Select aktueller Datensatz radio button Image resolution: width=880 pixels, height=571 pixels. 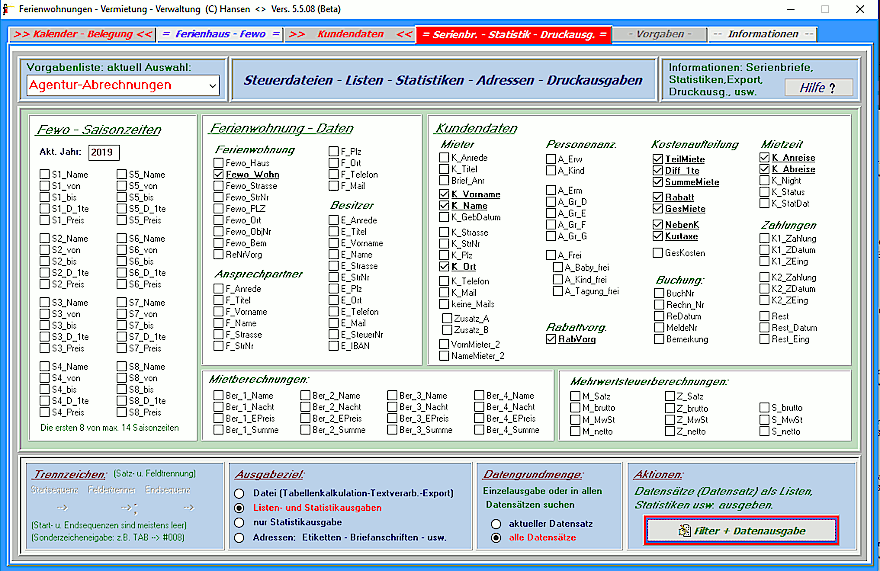(496, 523)
